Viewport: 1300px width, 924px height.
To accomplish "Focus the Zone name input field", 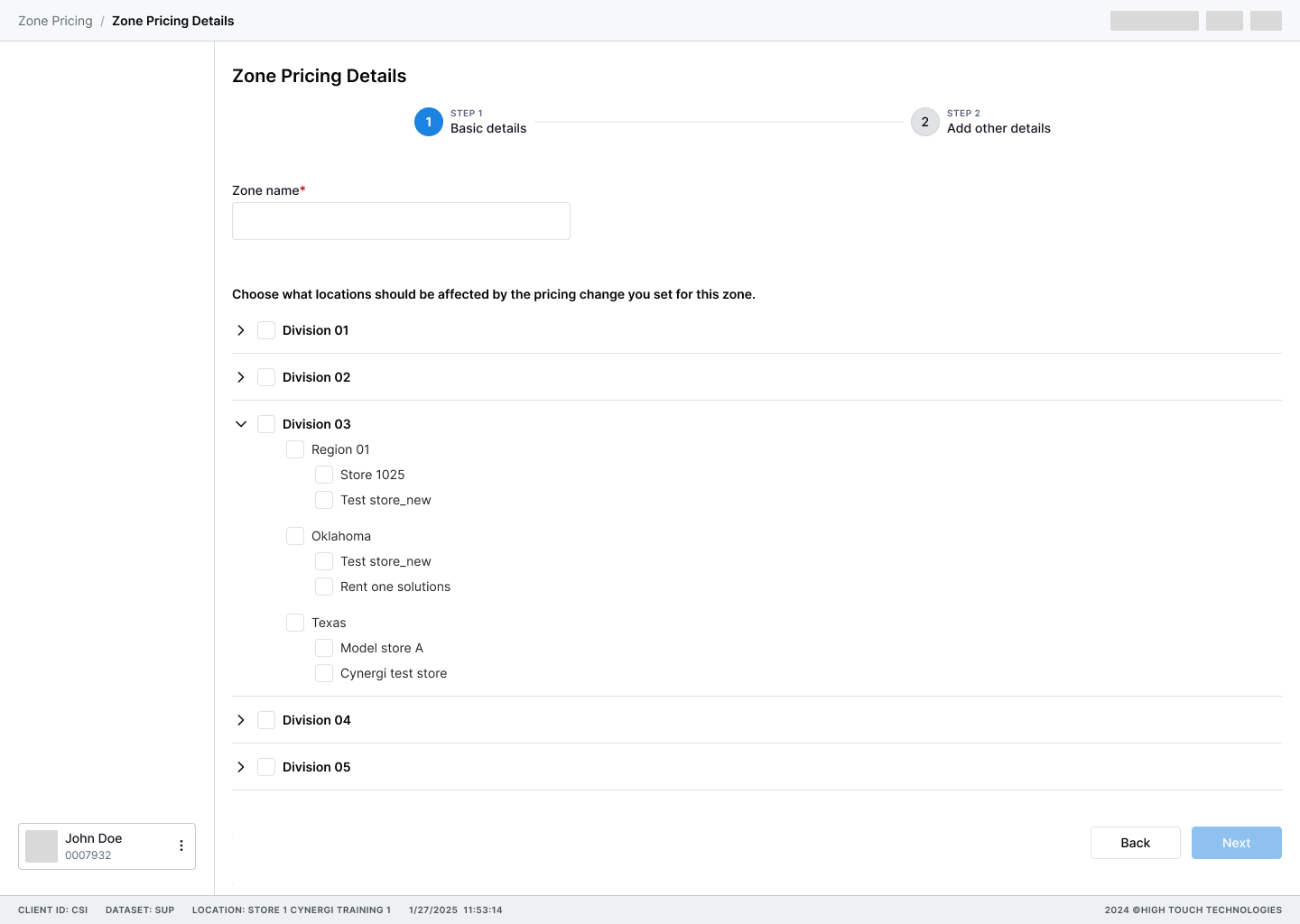I will tap(401, 221).
